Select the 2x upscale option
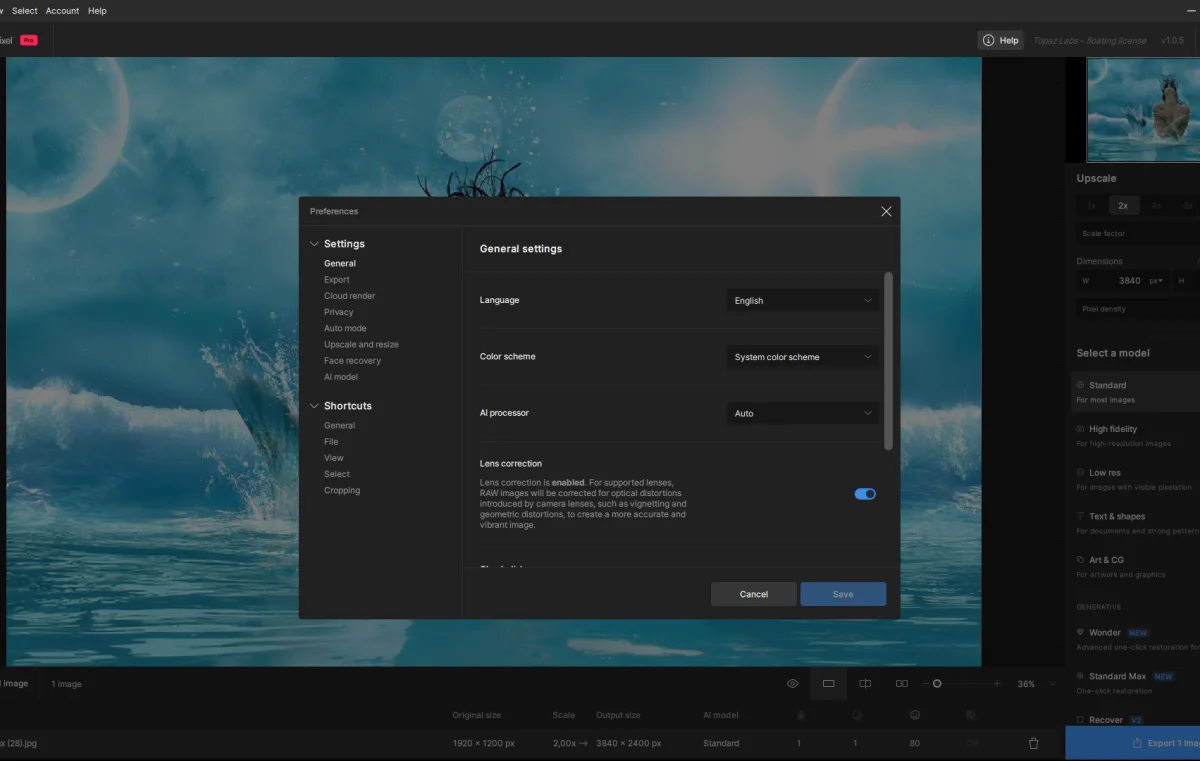The image size is (1200, 761). (1123, 205)
